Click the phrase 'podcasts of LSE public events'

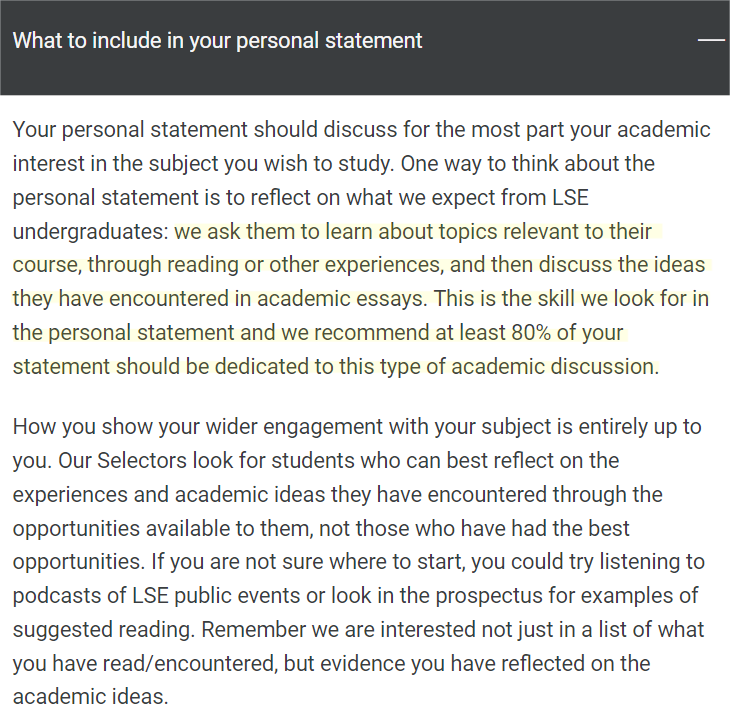pyautogui.click(x=156, y=595)
